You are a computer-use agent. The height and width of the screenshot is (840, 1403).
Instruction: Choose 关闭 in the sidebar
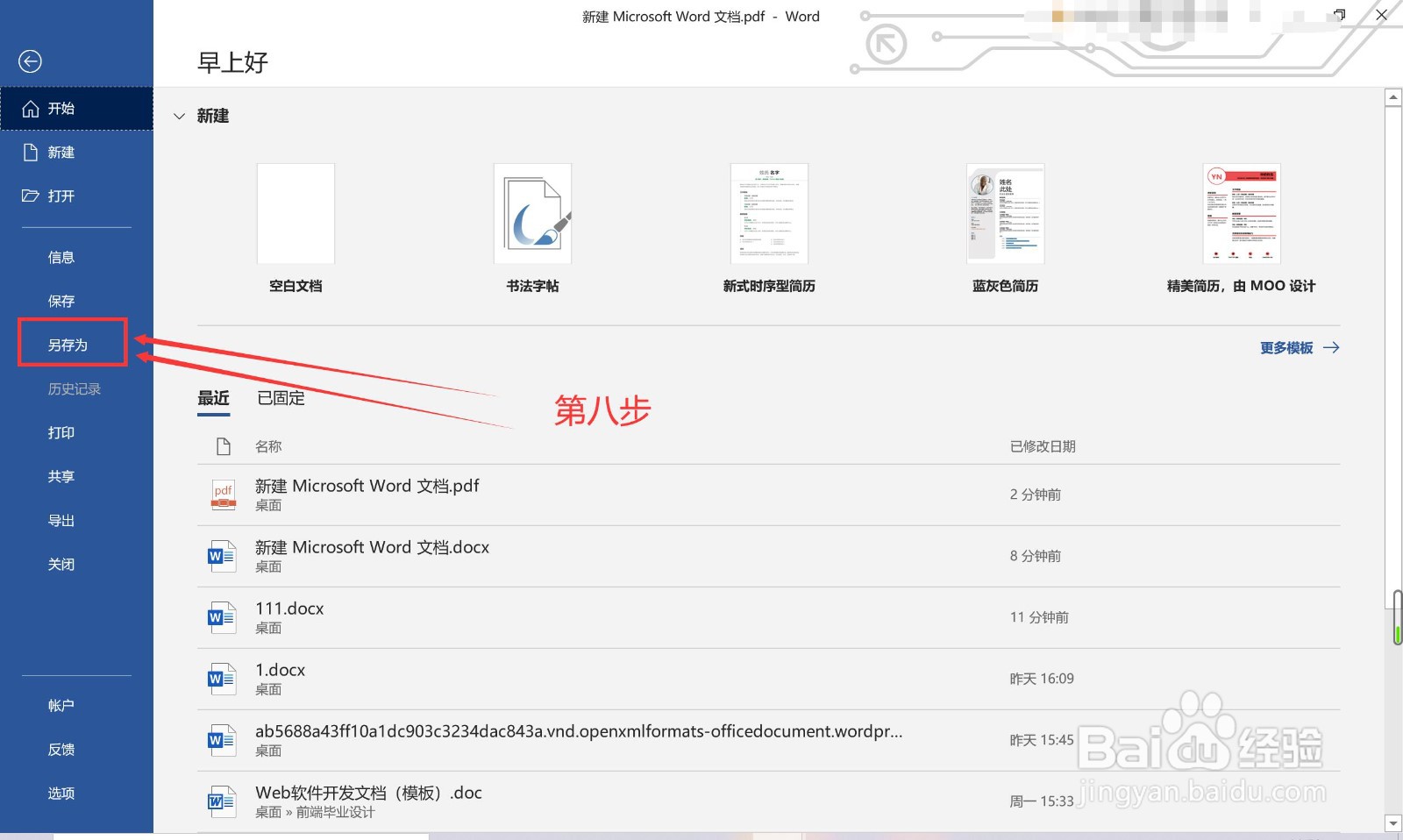tap(76, 565)
